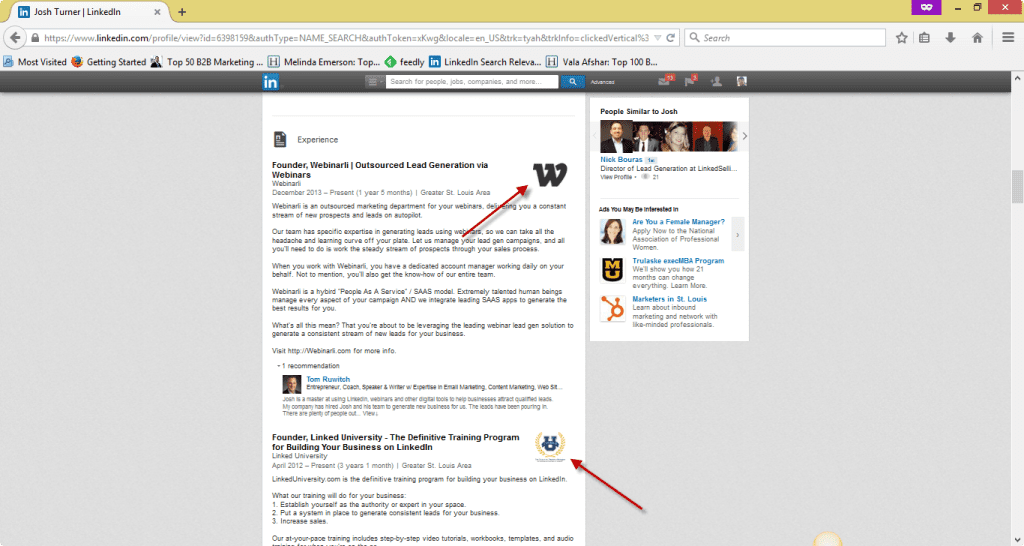The image size is (1024, 546).
Task: Open the LinkedIn Search Relevance bookmark
Action: click(485, 62)
